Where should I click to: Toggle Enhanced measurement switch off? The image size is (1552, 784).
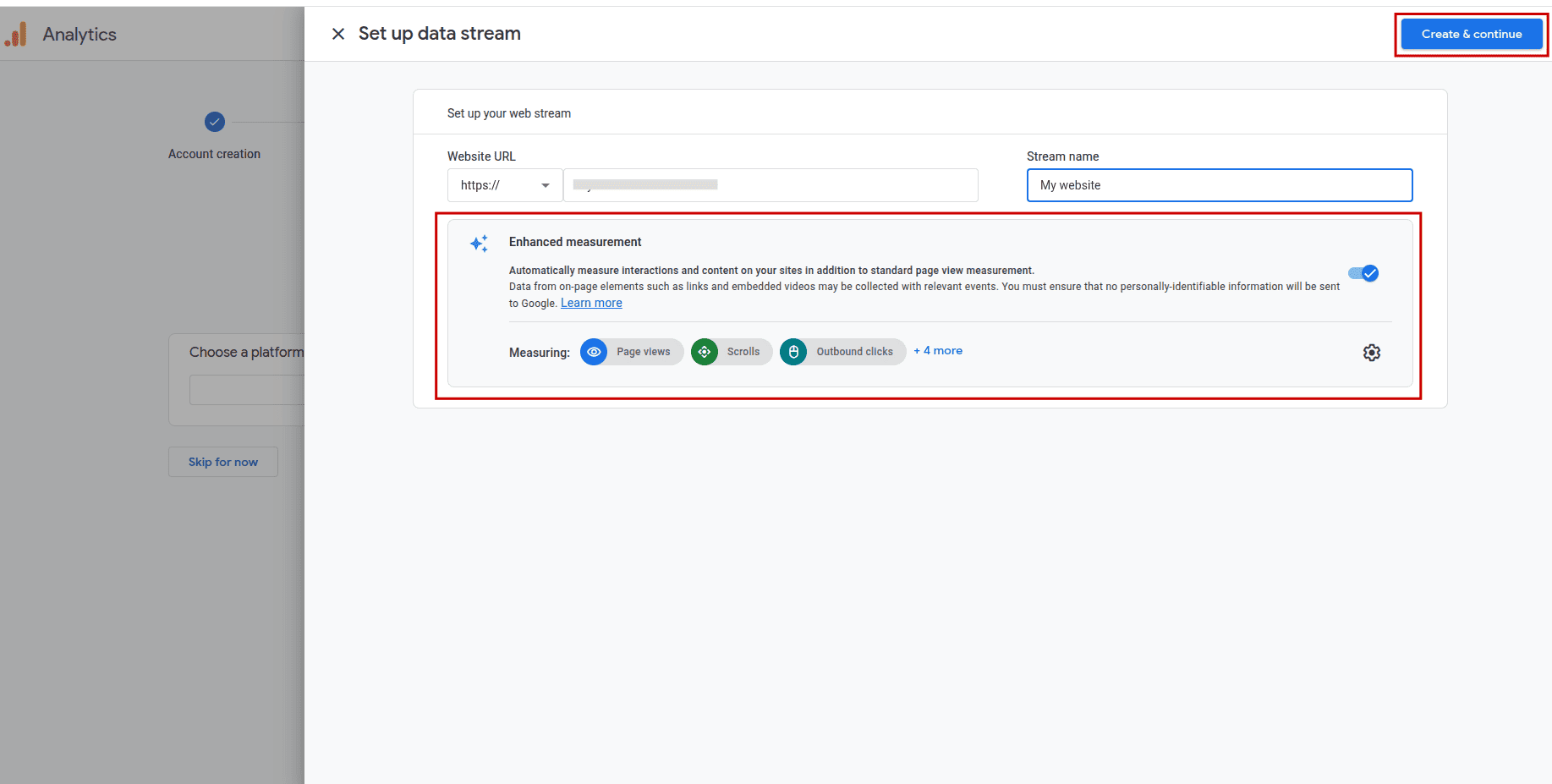1363,273
